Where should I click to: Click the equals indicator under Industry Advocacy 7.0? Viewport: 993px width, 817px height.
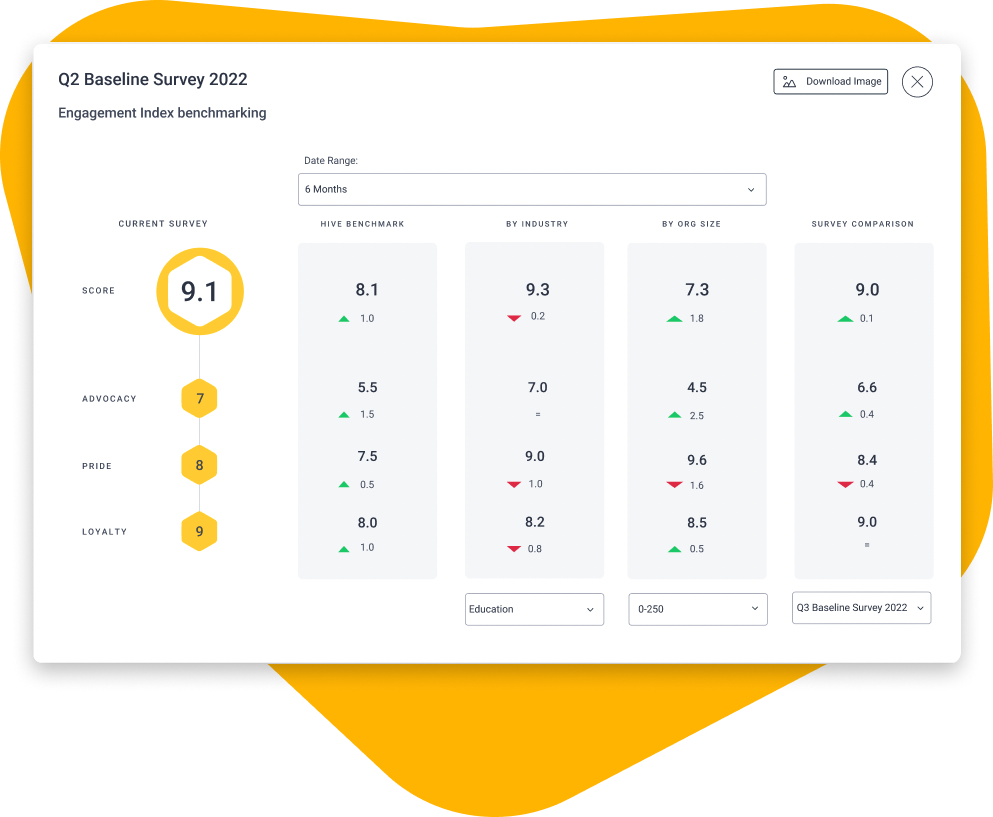tap(537, 415)
